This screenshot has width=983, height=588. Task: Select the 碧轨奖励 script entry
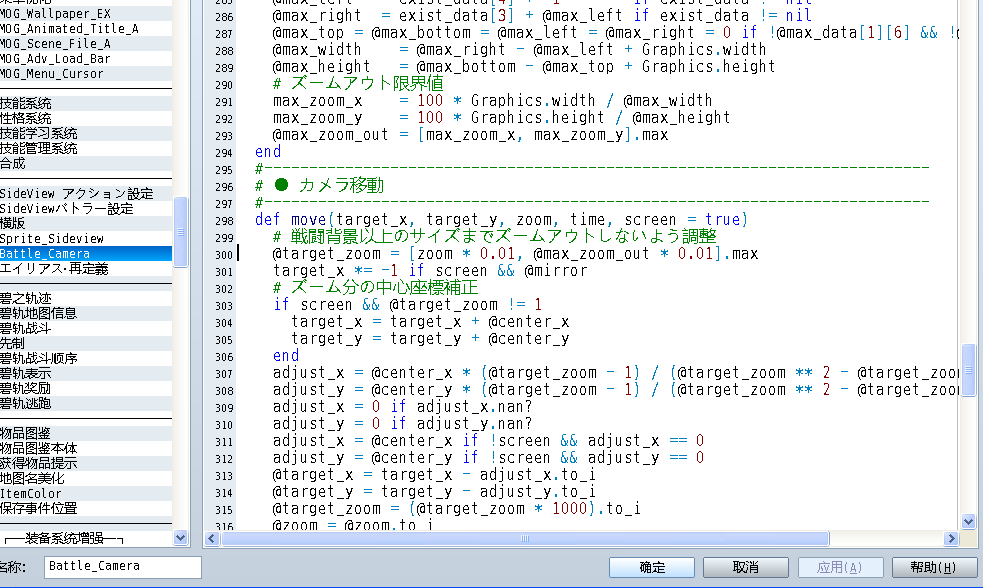(86, 389)
